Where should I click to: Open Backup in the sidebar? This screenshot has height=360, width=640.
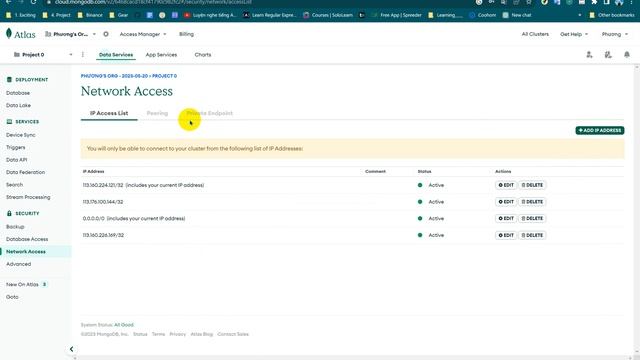(x=15, y=227)
